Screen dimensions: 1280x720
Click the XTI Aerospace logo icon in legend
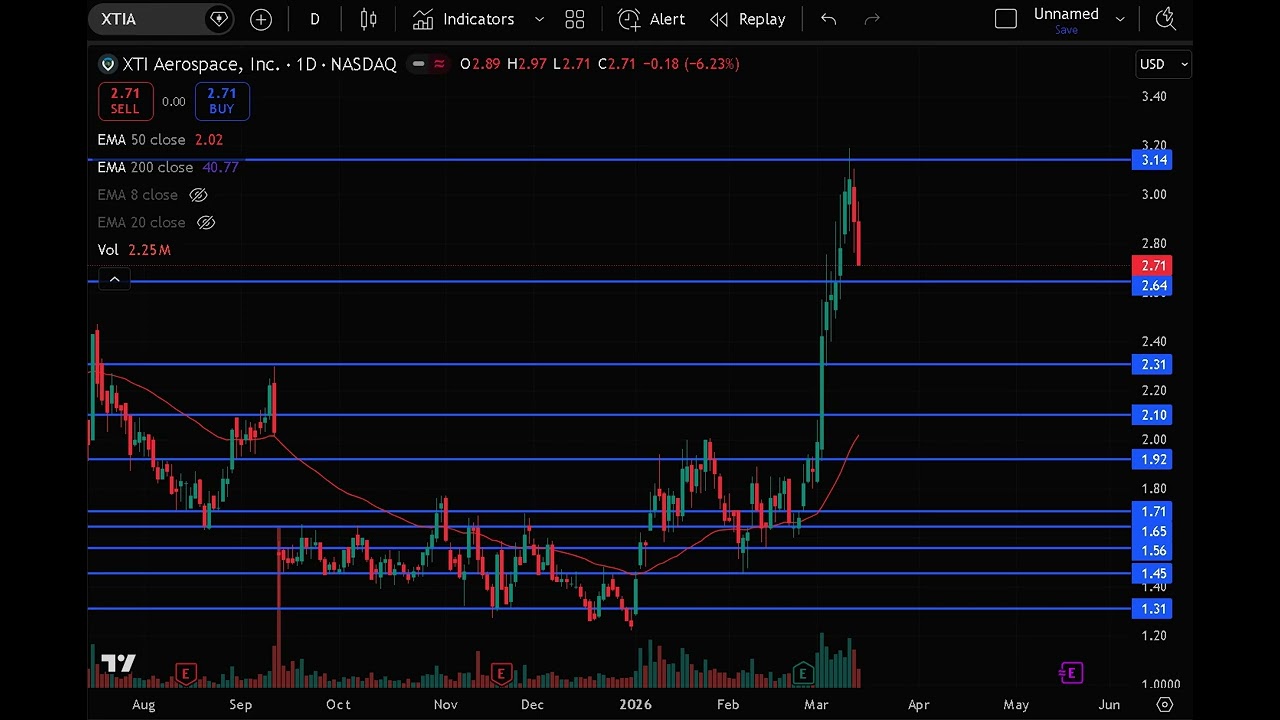pos(108,64)
